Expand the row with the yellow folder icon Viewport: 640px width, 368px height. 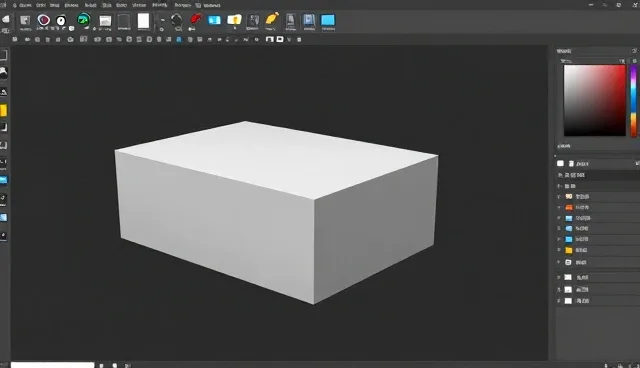[559, 250]
